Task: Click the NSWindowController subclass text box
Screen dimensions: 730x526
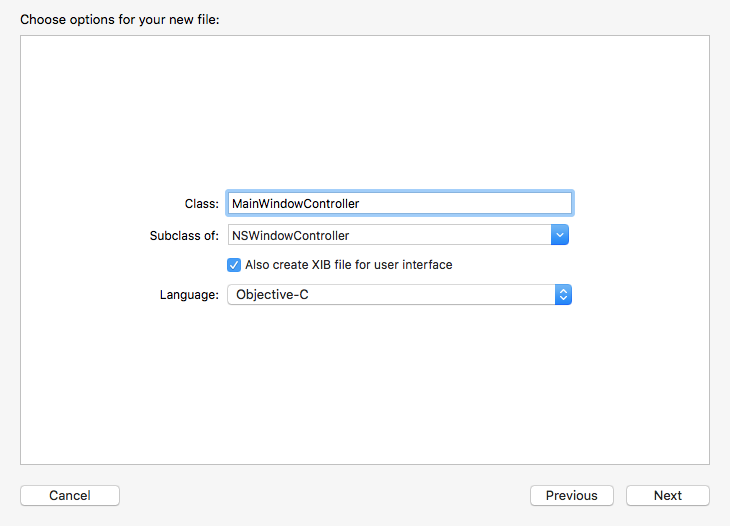Action: point(389,235)
